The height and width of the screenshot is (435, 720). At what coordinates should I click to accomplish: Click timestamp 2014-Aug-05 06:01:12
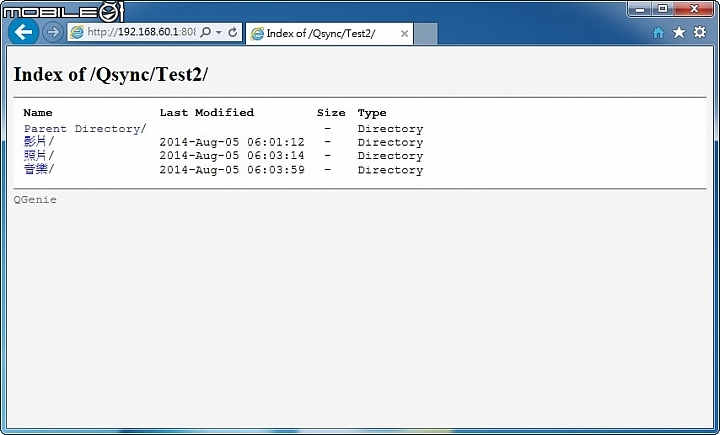(x=232, y=142)
